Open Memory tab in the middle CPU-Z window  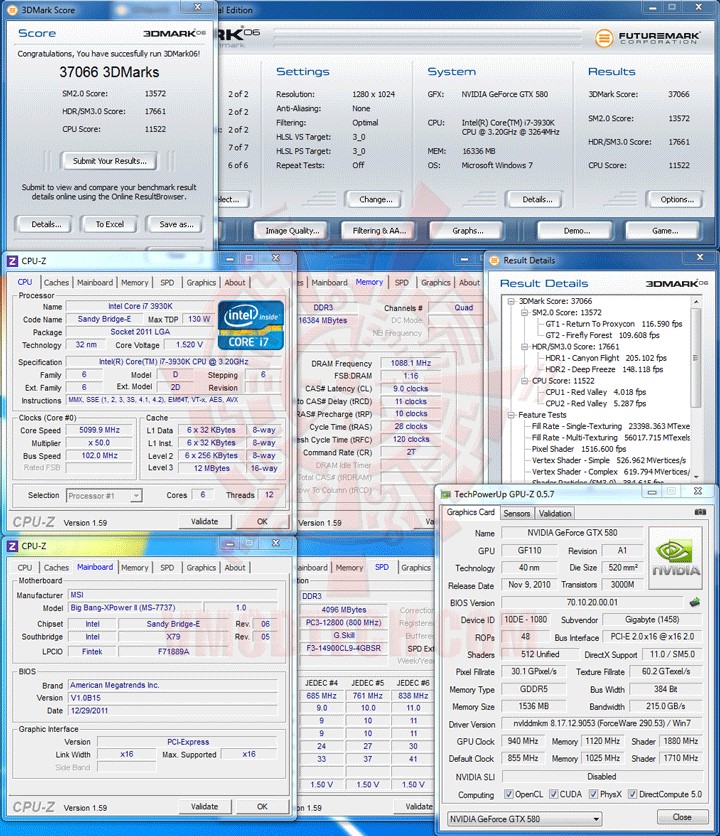(369, 283)
